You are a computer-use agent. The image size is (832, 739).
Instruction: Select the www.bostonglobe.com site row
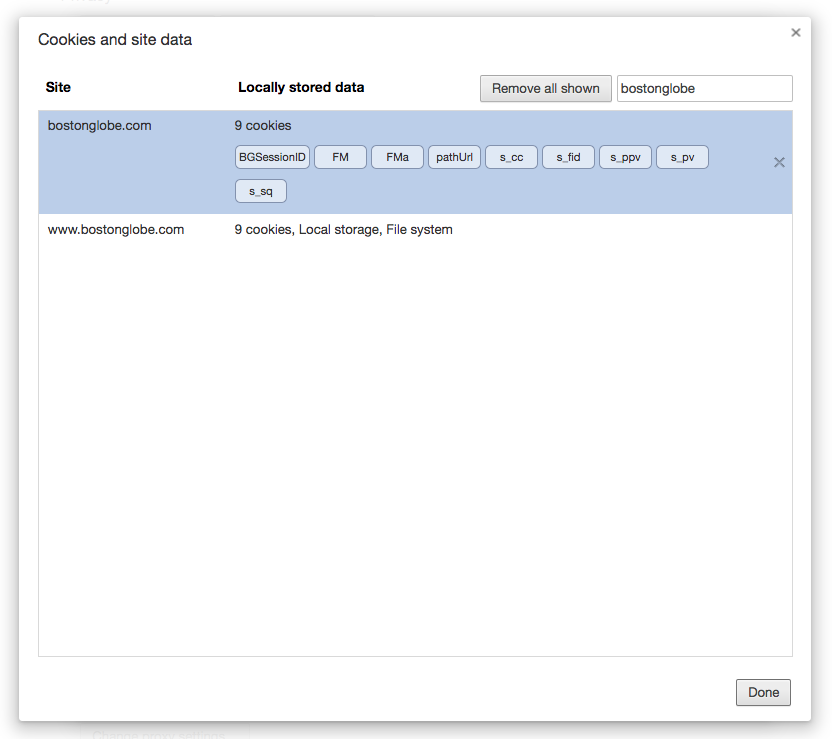pos(415,230)
